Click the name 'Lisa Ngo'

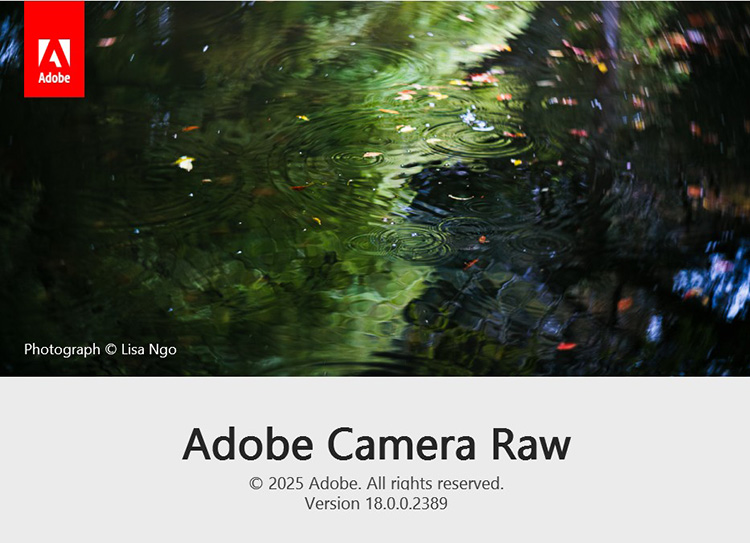click(x=149, y=350)
